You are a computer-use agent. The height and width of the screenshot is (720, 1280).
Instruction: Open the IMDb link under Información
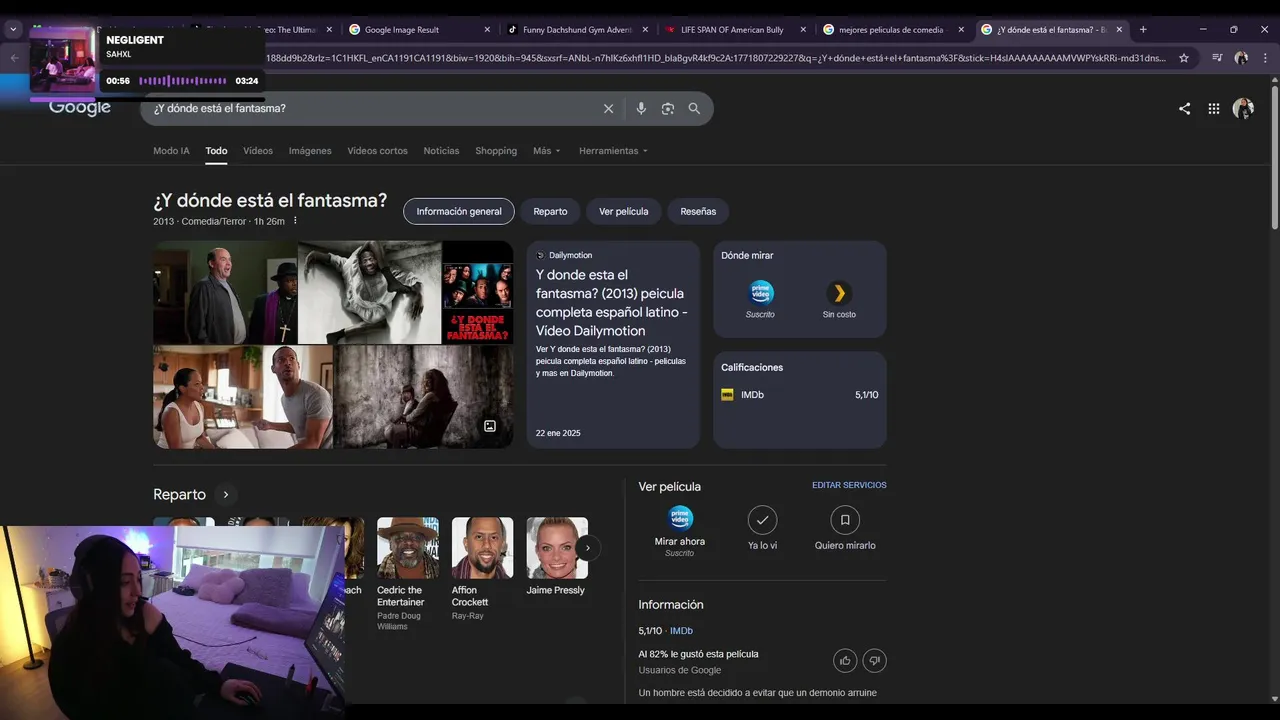tap(681, 631)
